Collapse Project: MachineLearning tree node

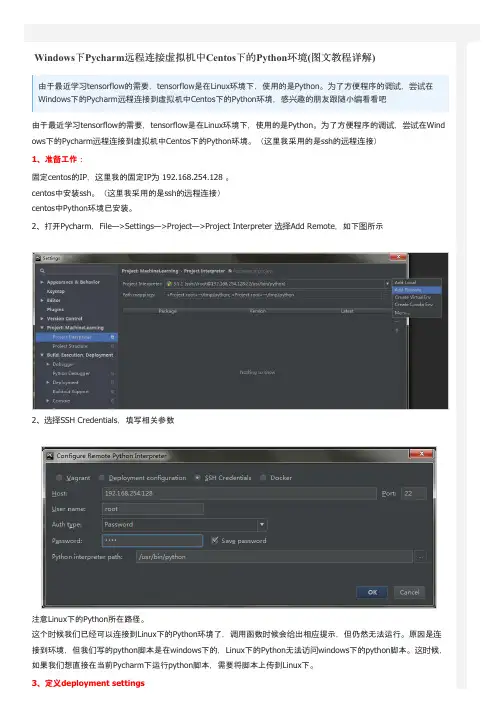click(42, 327)
